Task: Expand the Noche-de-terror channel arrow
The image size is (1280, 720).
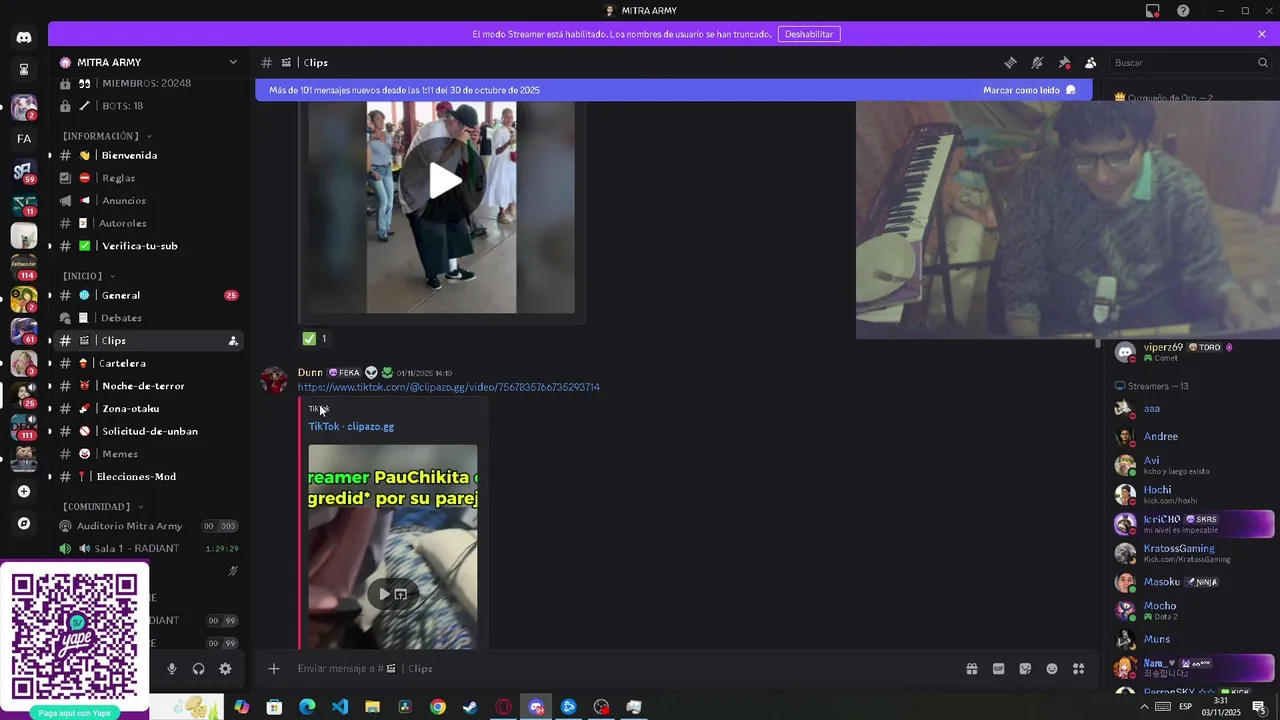Action: [50, 386]
